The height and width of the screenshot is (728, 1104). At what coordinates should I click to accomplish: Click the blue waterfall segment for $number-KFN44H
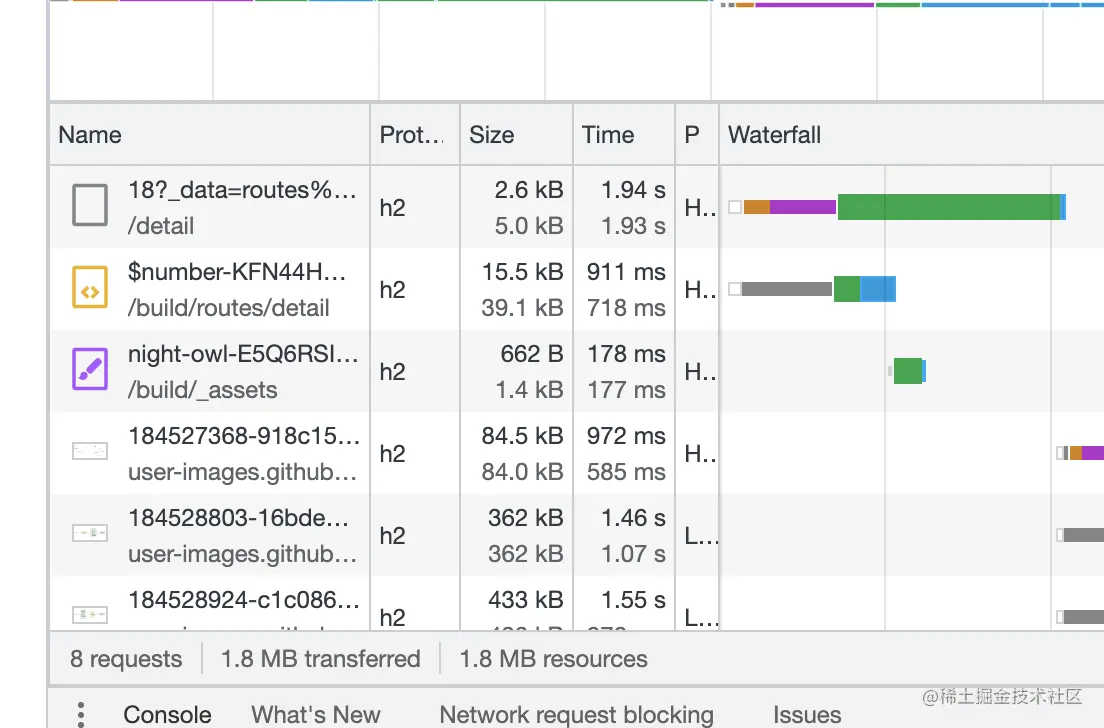point(878,289)
